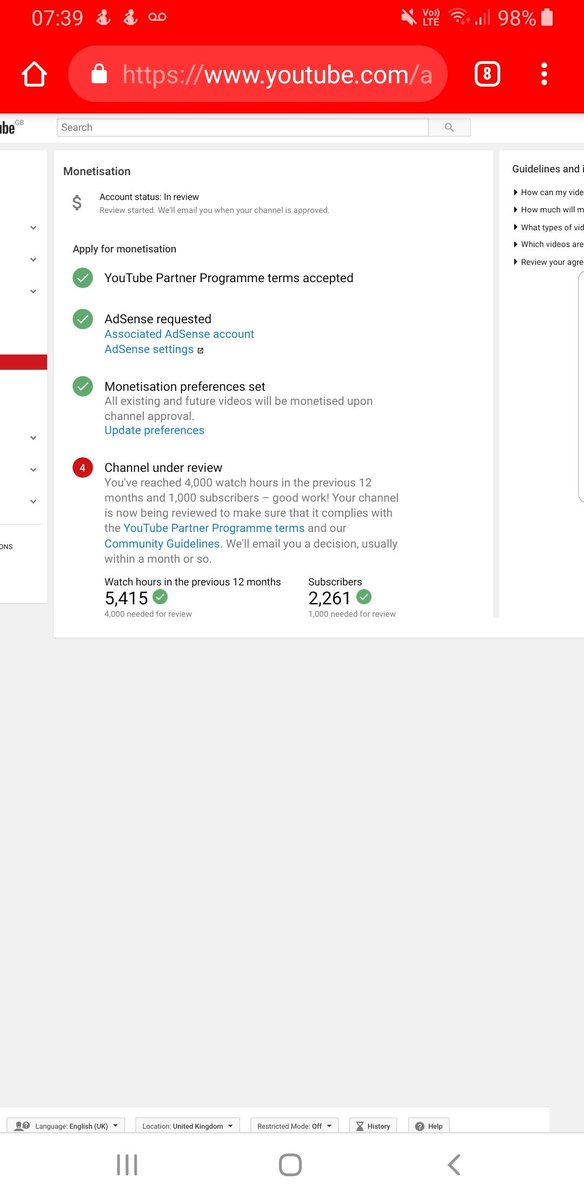Click green checkmark next to AdSense requested
The image size is (584, 1200).
[x=83, y=319]
